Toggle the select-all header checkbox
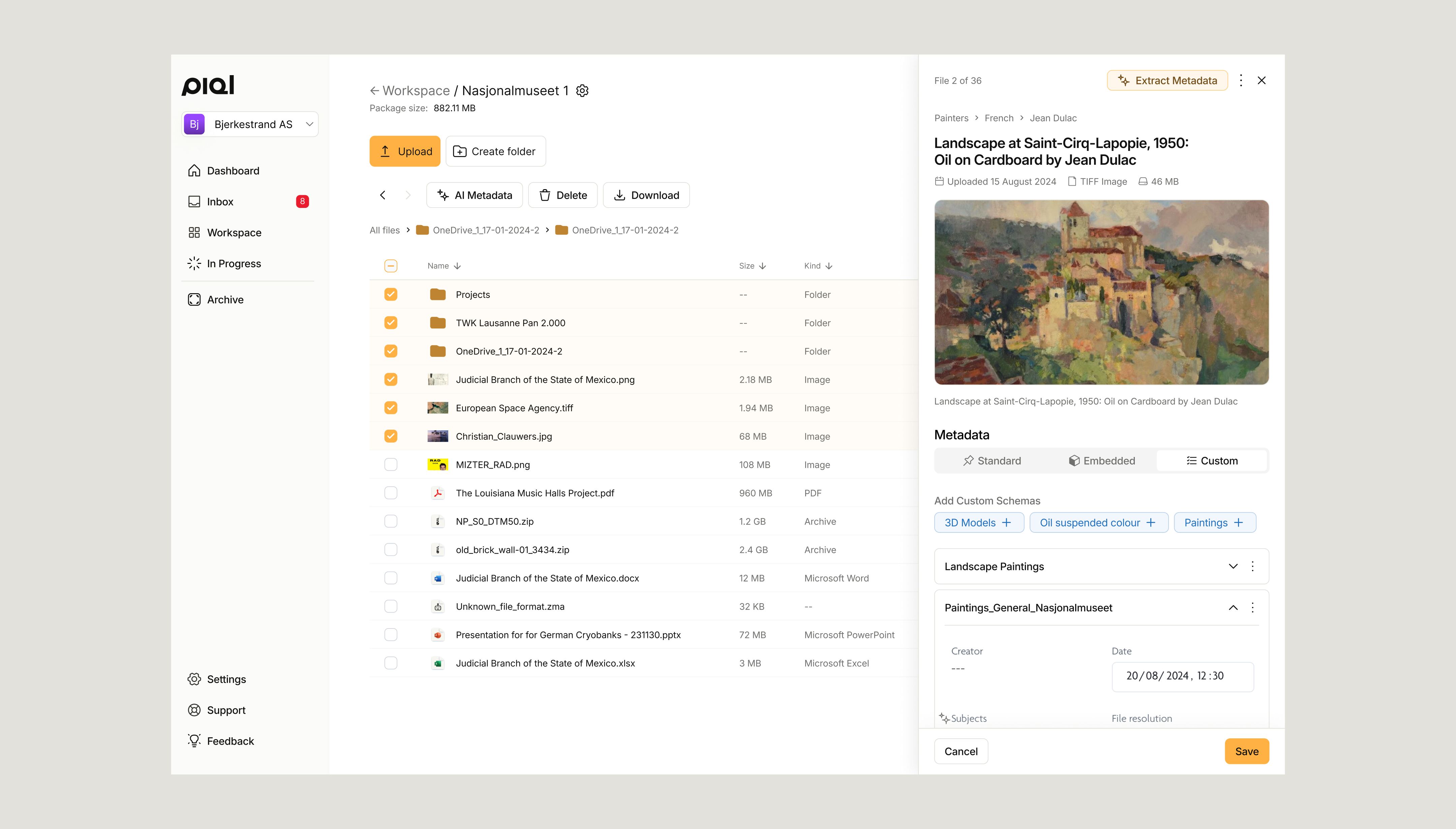The height and width of the screenshot is (829, 1456). (x=391, y=266)
